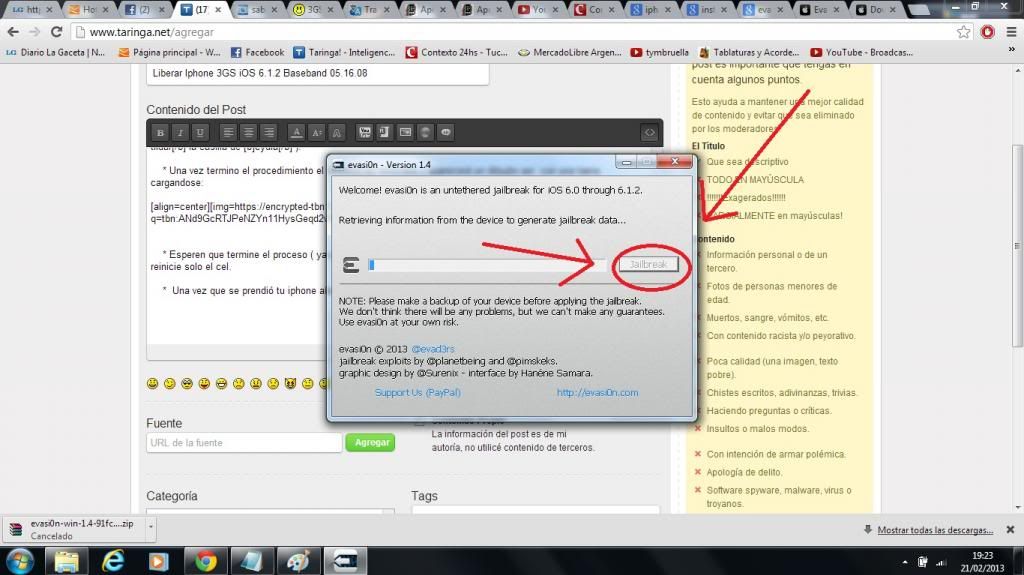The image size is (1024, 575).
Task: Switch to the 'sab' tab
Action: coord(257,10)
